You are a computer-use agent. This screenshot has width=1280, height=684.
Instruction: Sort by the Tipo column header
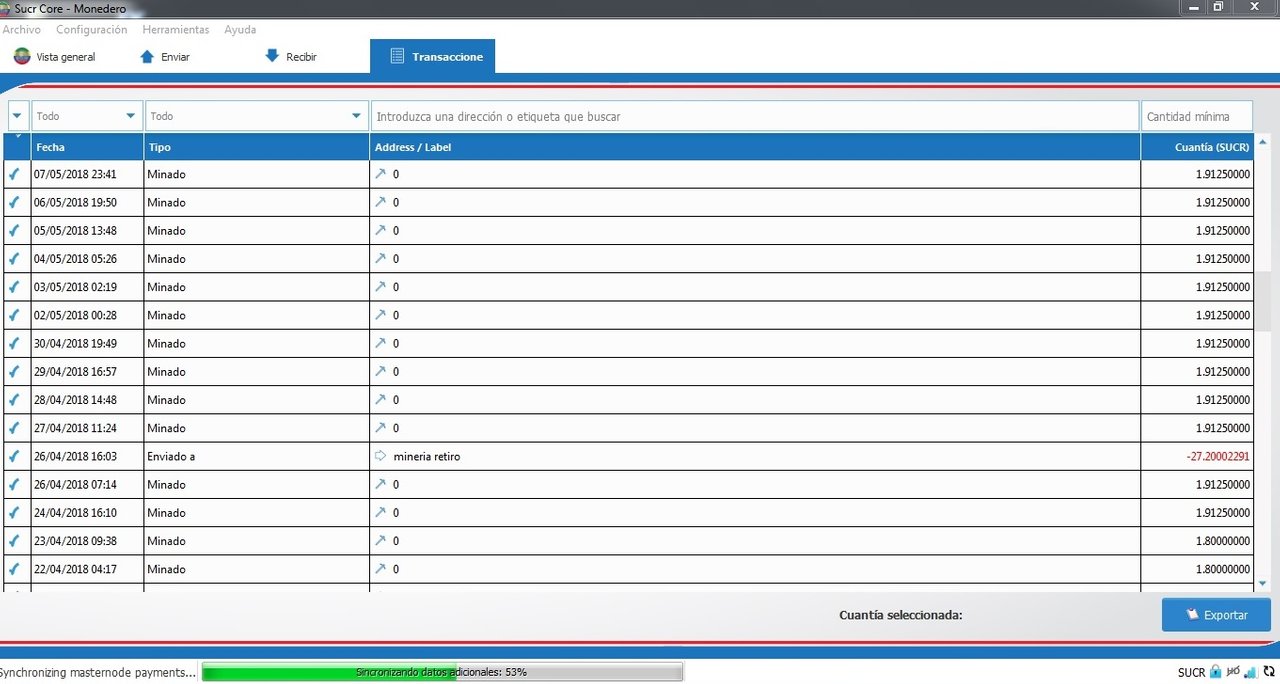pos(257,147)
